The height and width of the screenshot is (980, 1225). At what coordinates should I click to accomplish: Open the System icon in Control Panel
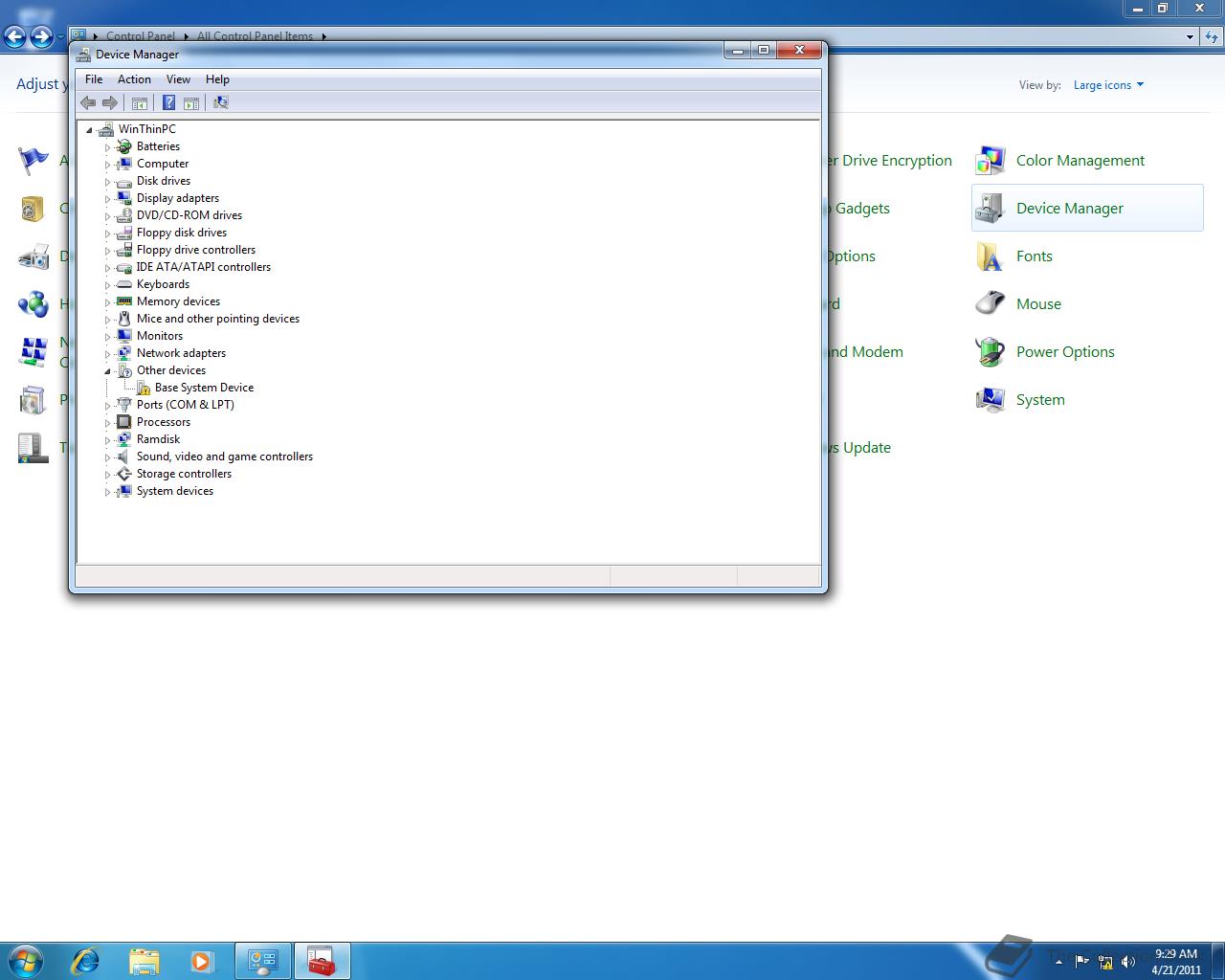point(991,399)
